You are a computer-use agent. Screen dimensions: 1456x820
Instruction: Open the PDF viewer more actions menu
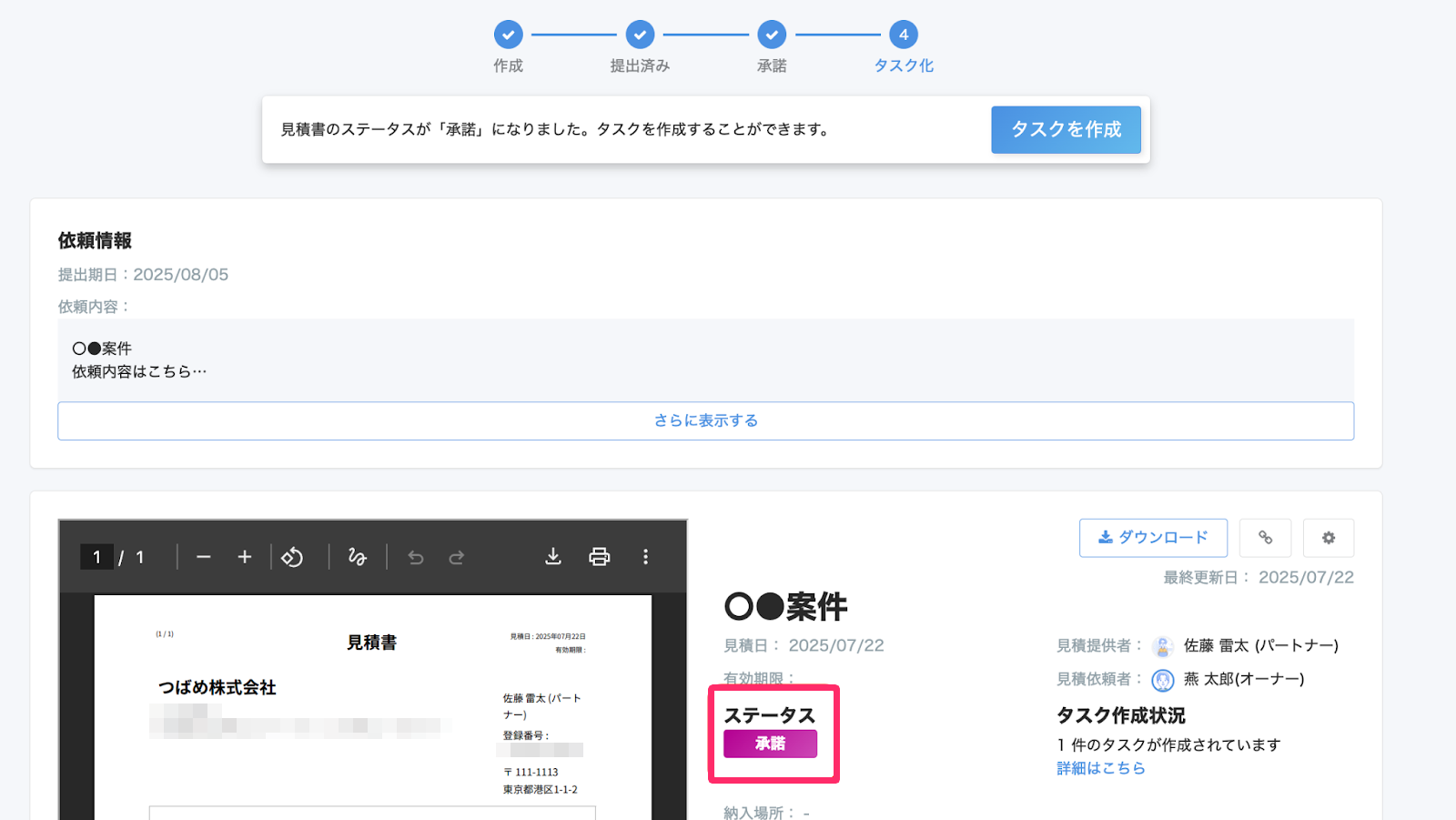(645, 557)
